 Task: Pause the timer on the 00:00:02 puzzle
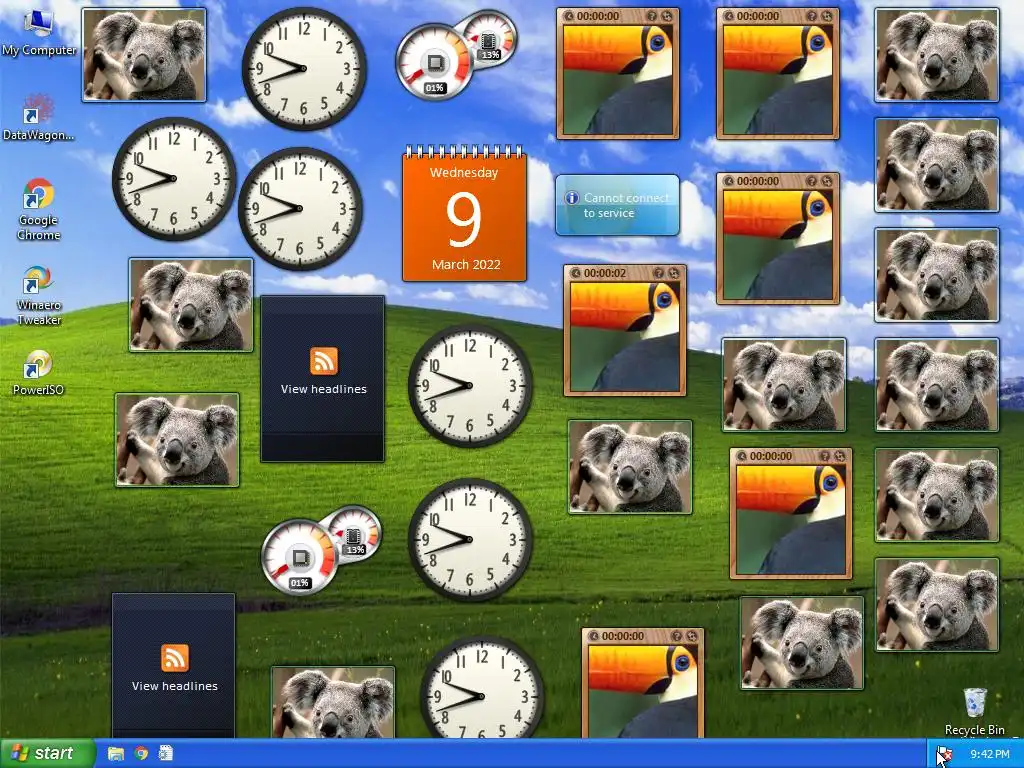click(575, 273)
